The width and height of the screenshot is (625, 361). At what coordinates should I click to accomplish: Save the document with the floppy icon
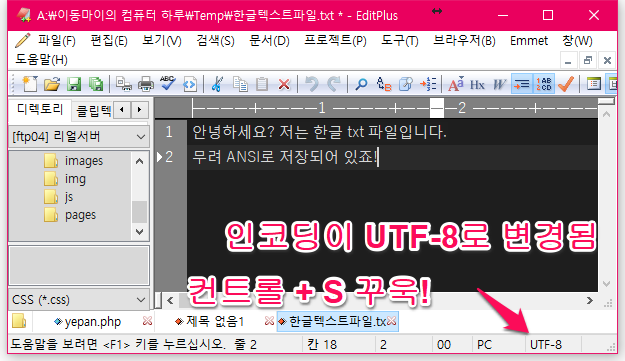point(74,84)
